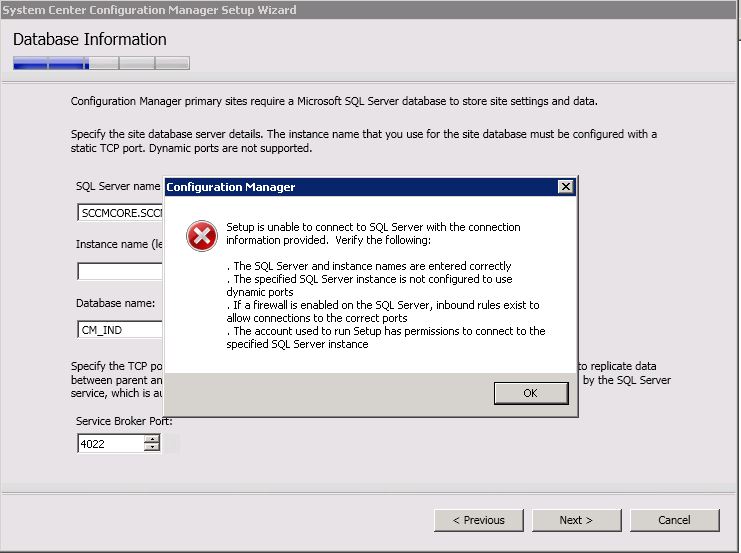741x553 pixels.
Task: Click the 'Service Broker Port:' label
Action: click(124, 421)
